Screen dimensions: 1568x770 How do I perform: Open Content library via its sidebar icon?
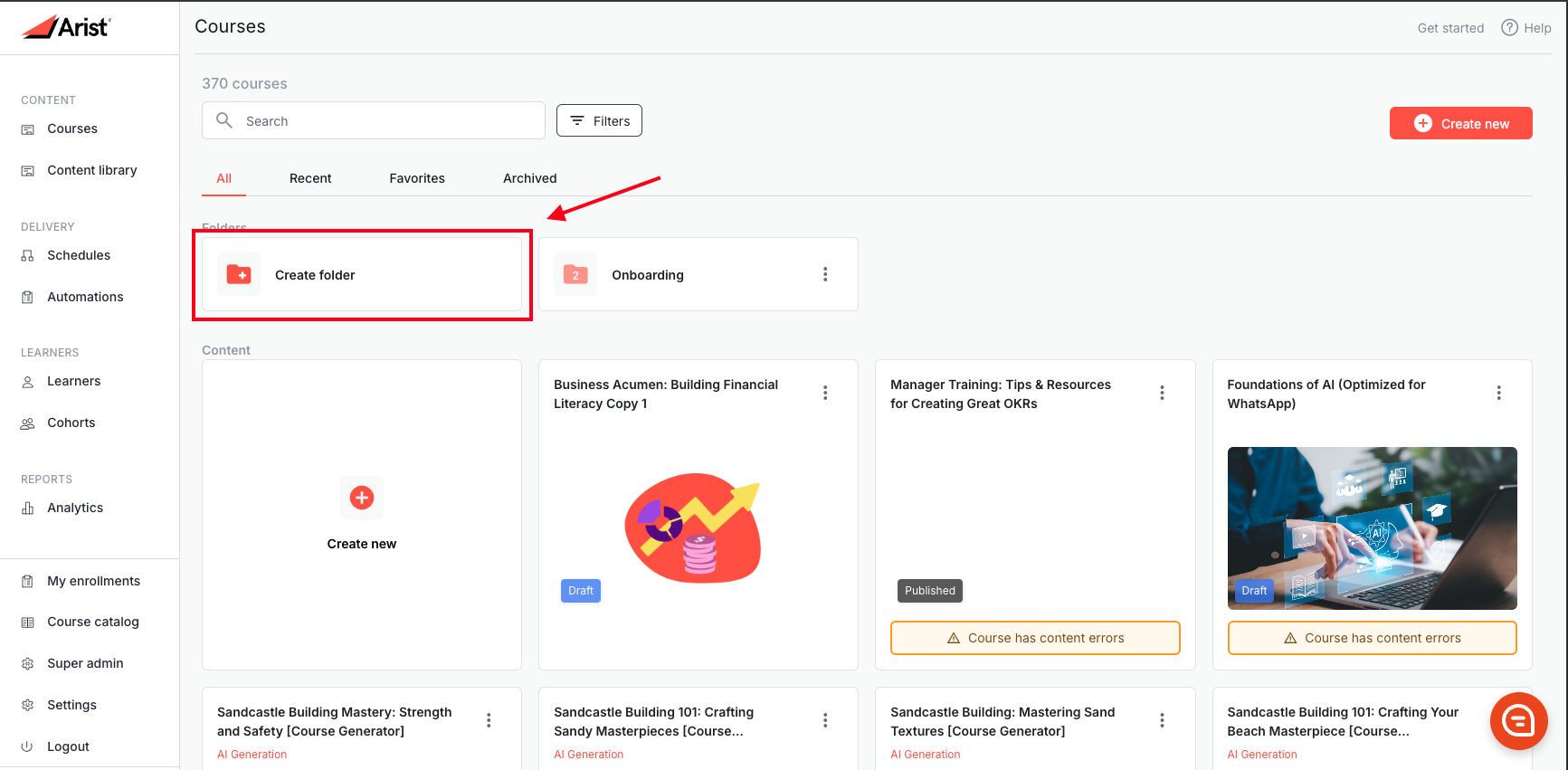[28, 171]
